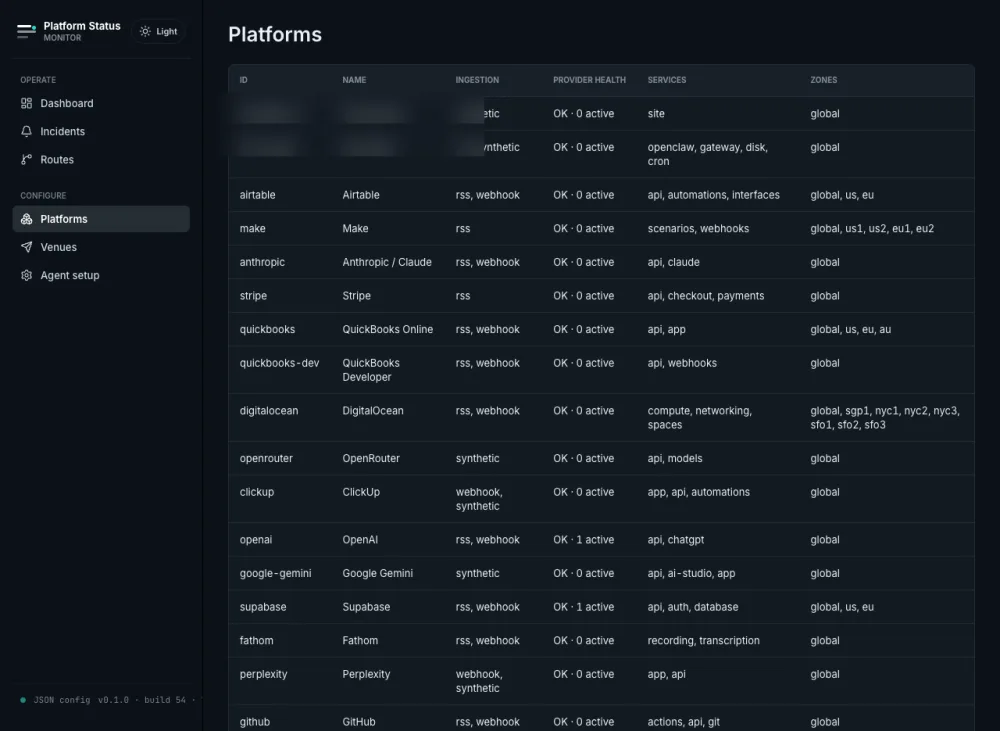Click the sun icon in Light toggle
The image size is (1000, 731).
tap(145, 31)
